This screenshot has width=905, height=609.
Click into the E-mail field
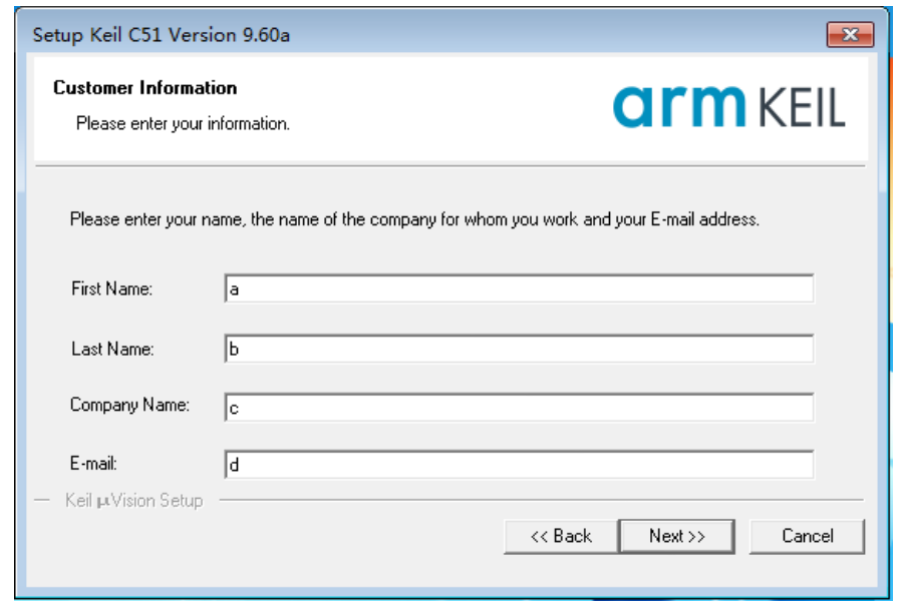(519, 464)
